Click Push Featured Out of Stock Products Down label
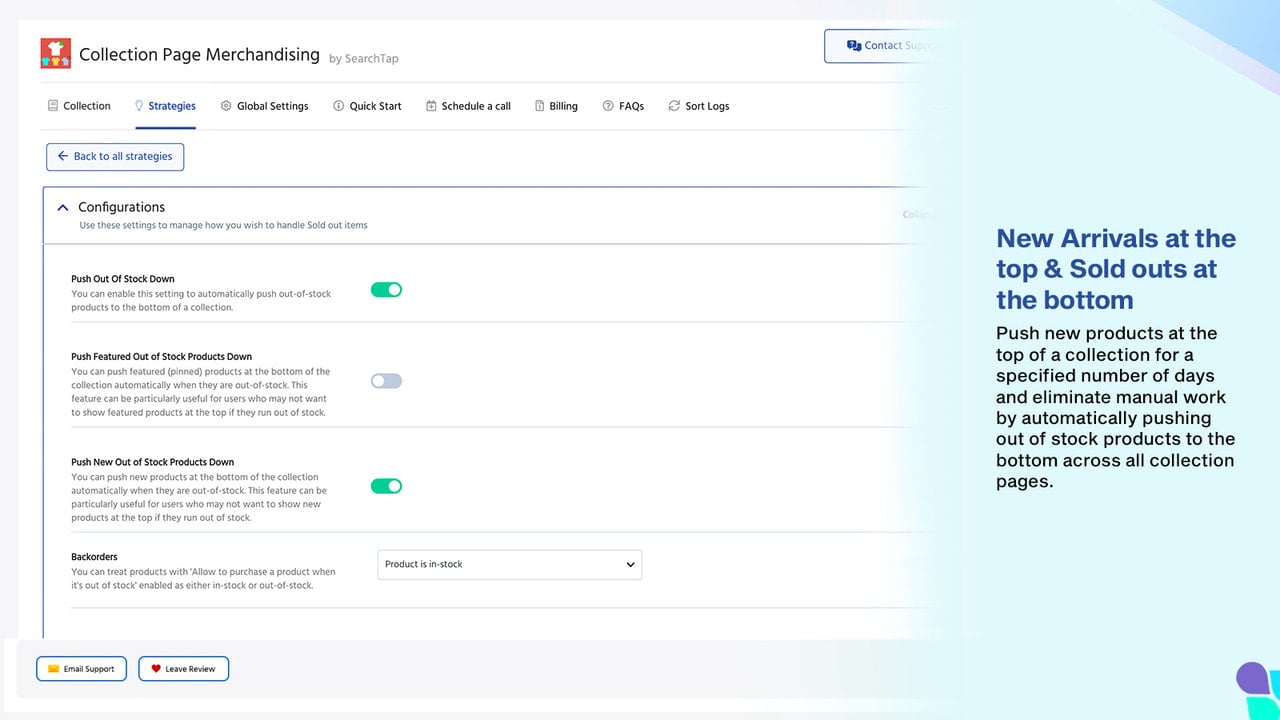 [x=161, y=356]
